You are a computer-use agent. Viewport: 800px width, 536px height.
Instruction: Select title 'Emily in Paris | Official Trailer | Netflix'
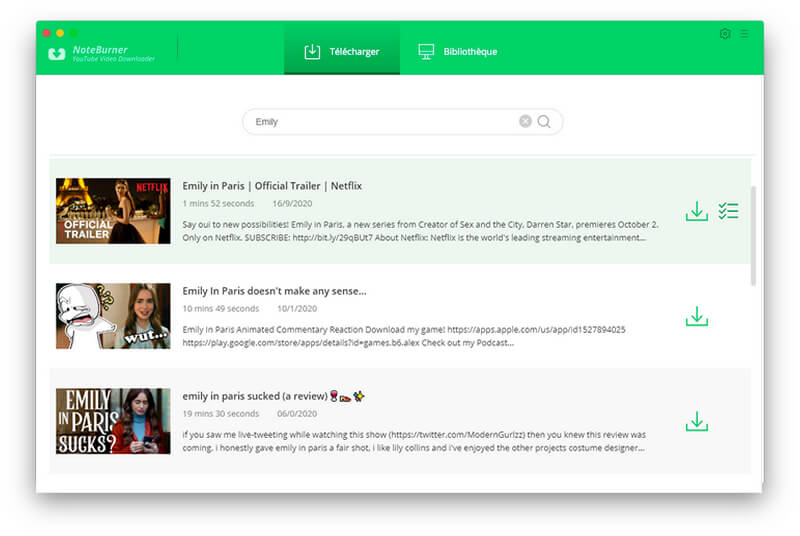(x=272, y=186)
